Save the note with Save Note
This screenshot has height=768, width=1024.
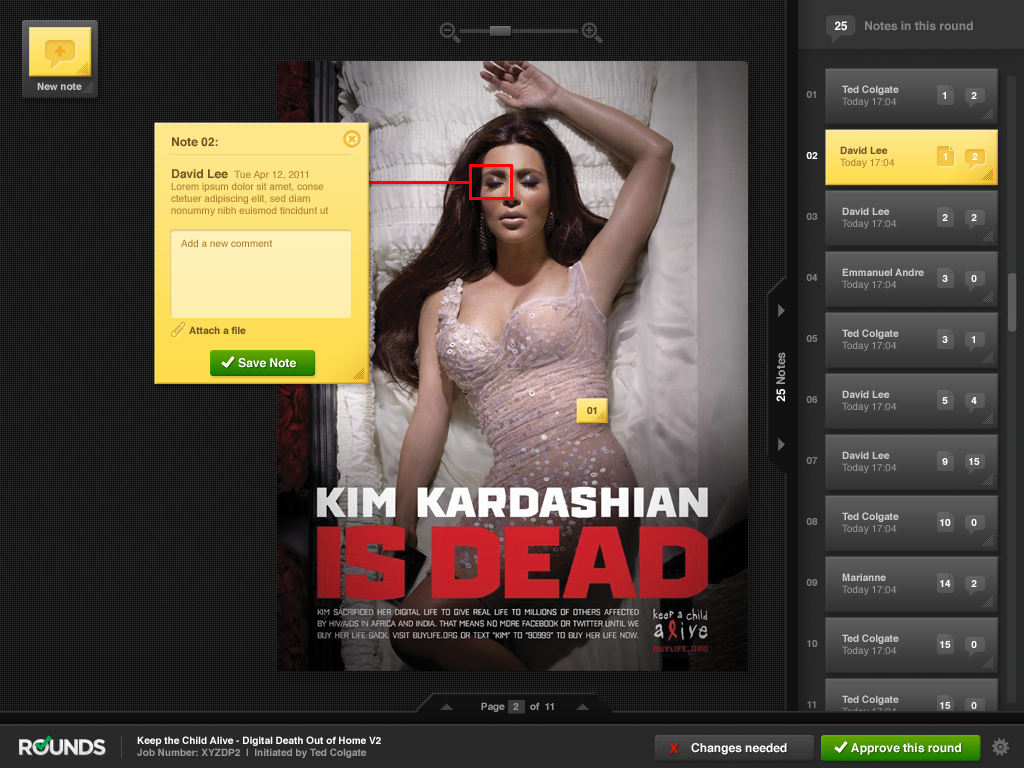tap(263, 362)
